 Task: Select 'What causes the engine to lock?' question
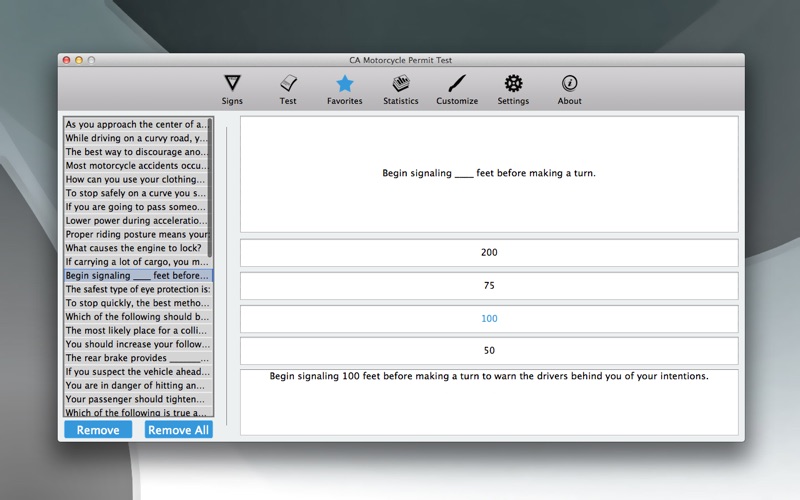point(136,248)
